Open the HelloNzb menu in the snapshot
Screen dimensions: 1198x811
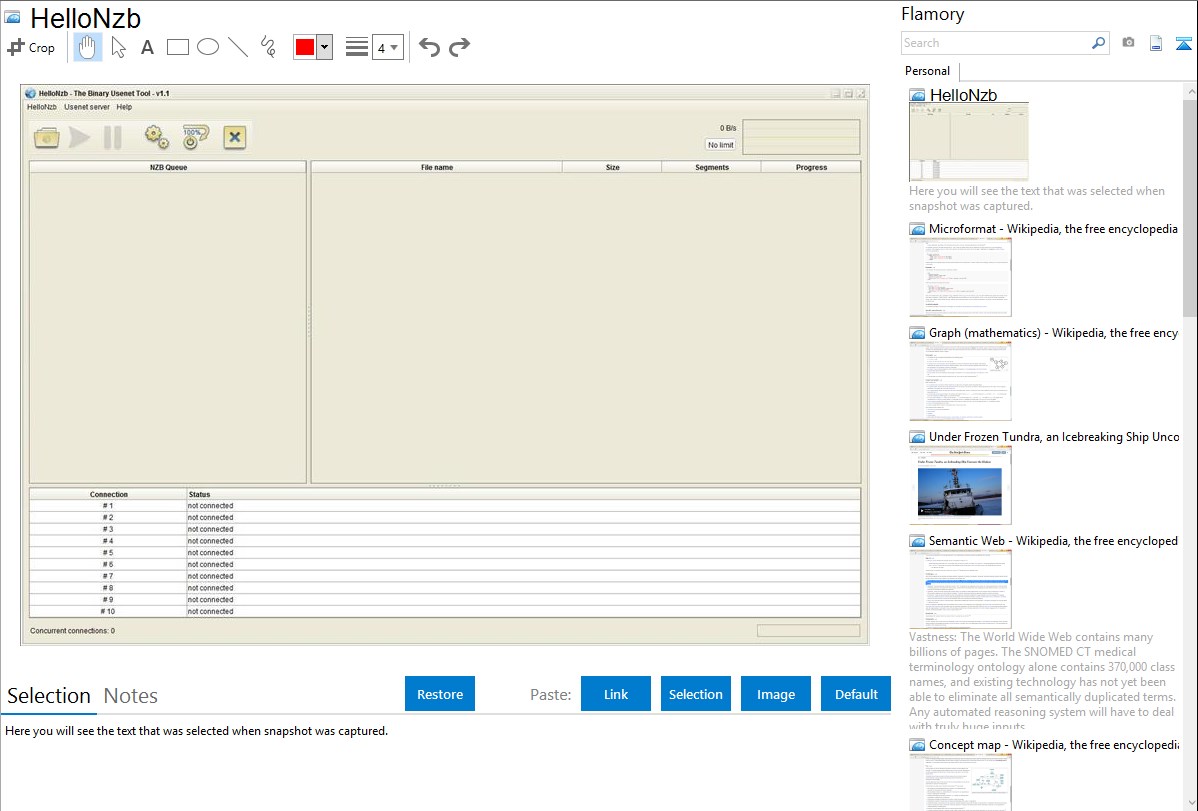(42, 107)
